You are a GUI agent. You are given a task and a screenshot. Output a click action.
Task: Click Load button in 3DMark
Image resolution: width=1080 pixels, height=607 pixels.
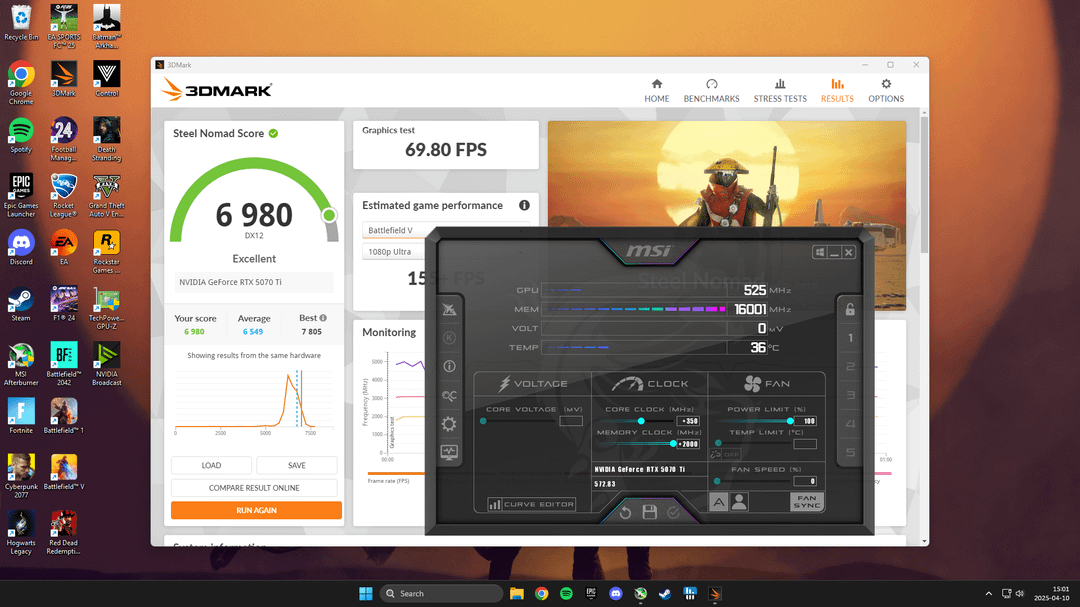click(211, 465)
